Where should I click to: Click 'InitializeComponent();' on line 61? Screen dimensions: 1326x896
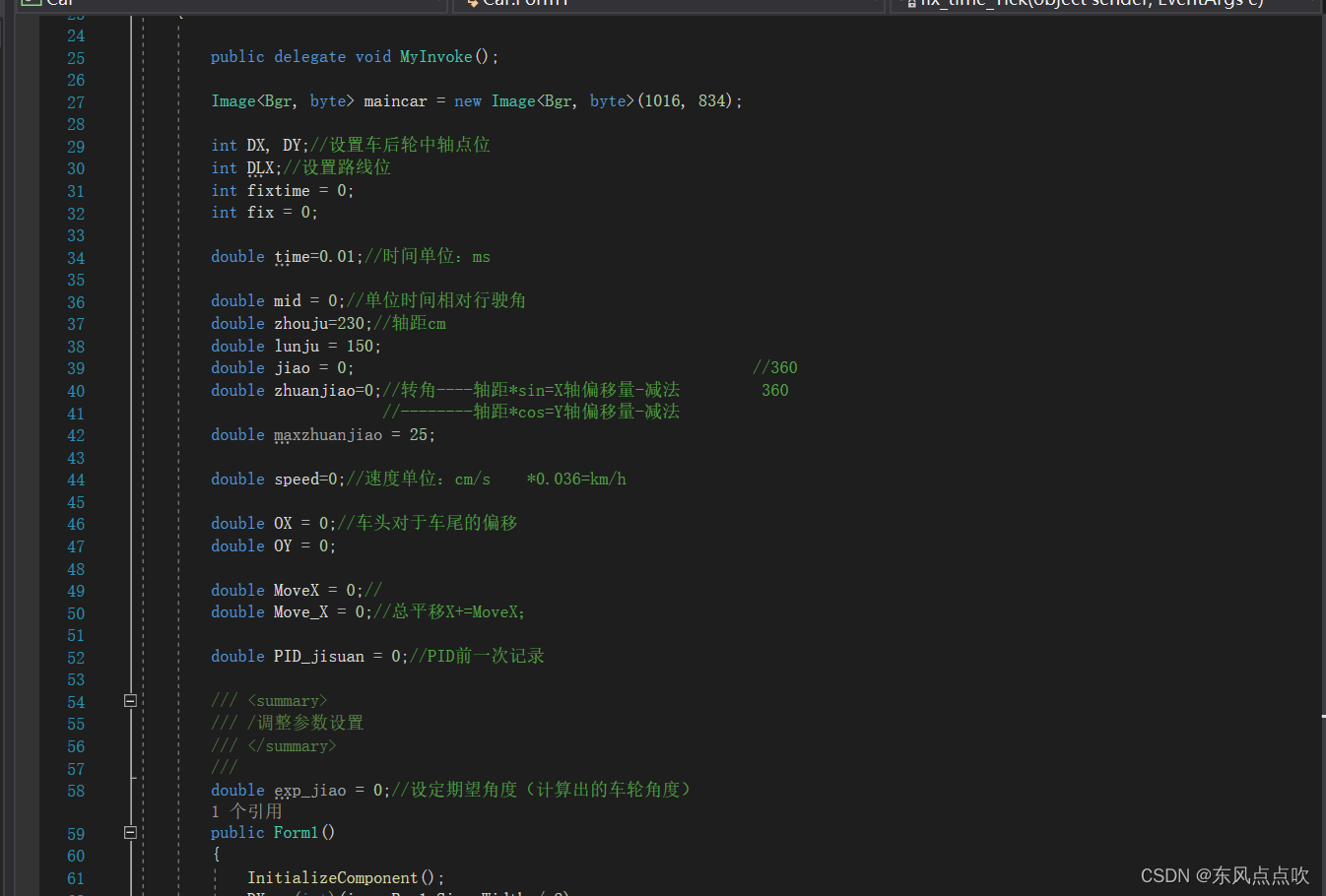tap(346, 878)
